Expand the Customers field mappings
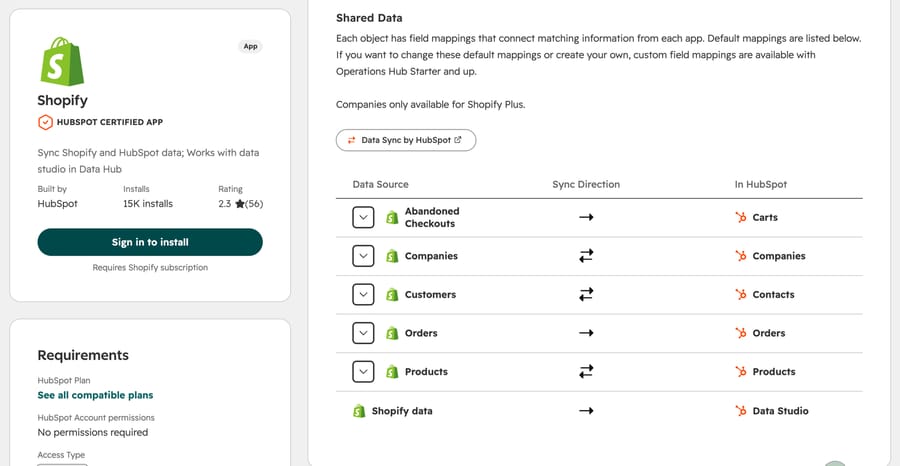 (363, 294)
